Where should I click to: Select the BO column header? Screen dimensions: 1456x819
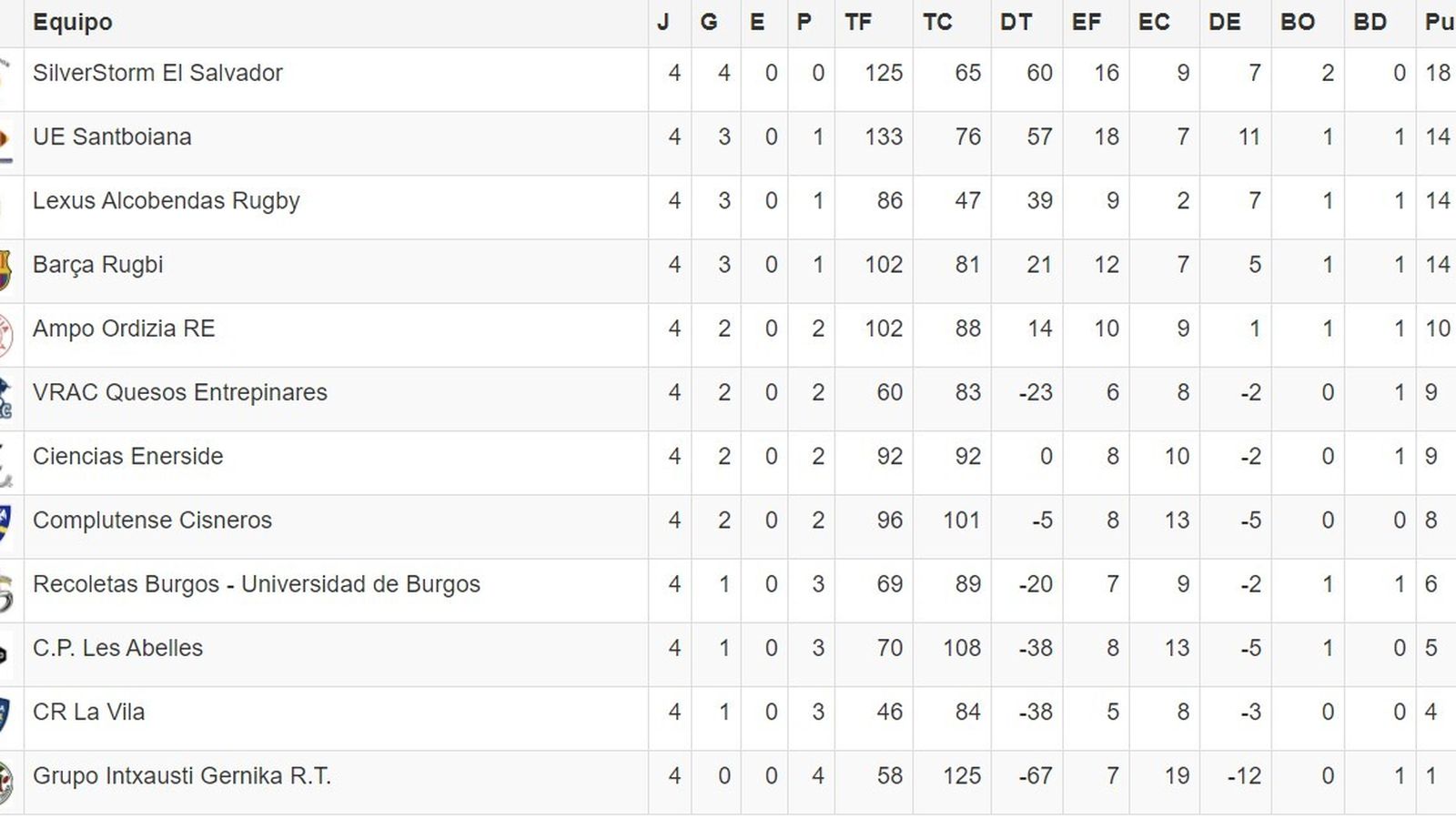tap(1297, 23)
